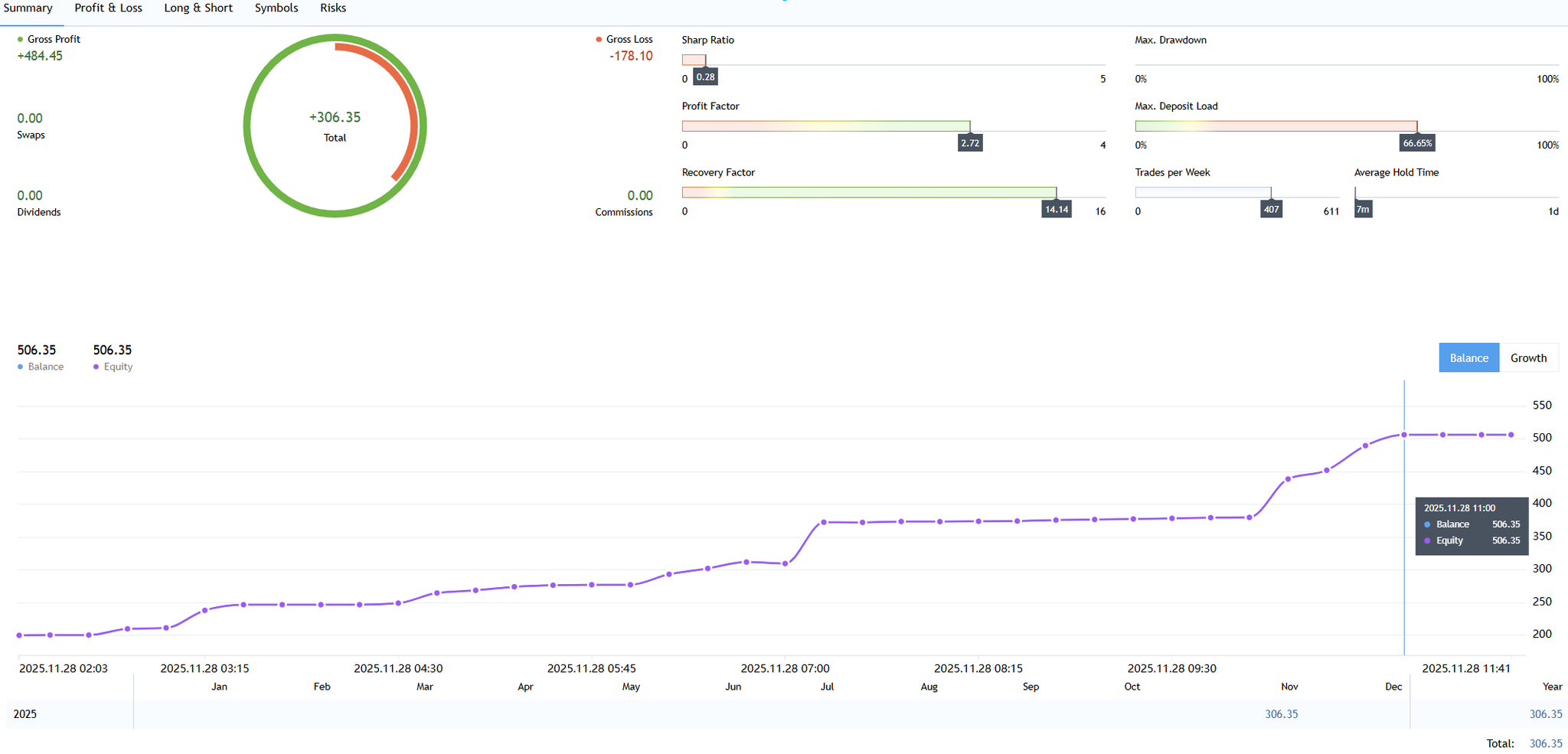Image resolution: width=1568 pixels, height=754 pixels.
Task: Select the Balance chart mode button
Action: 1468,358
